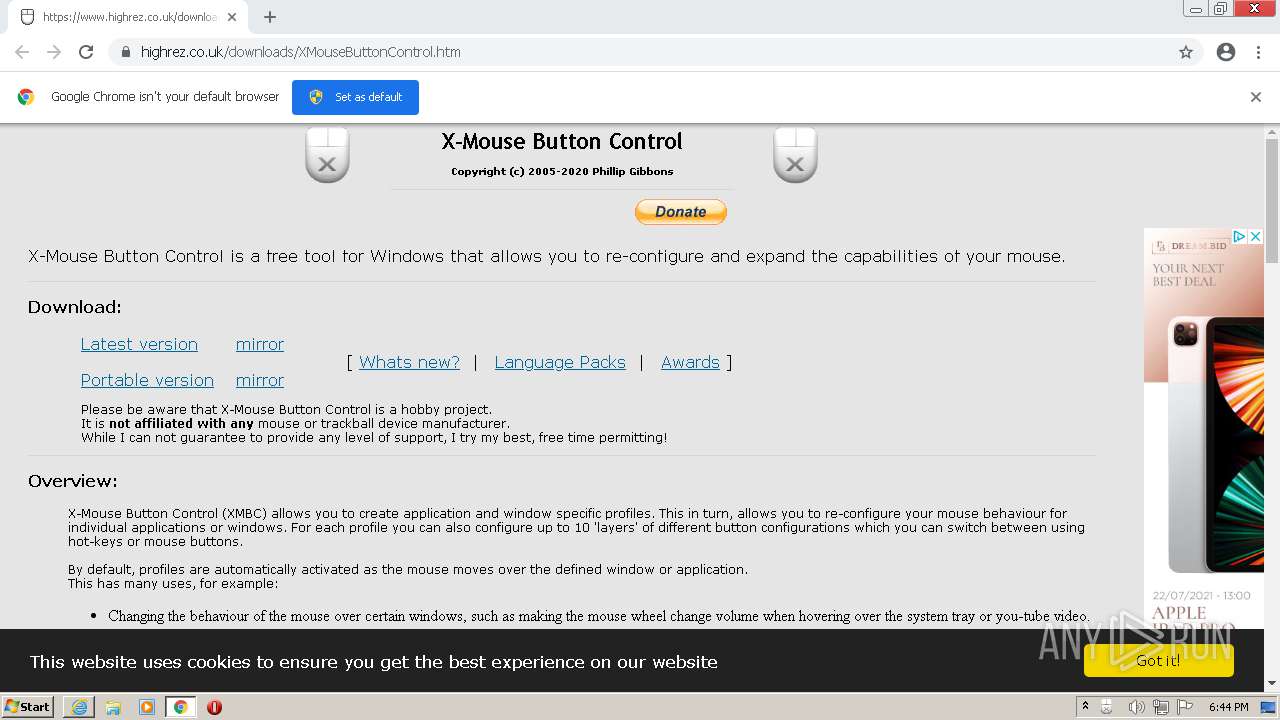
Task: Open Chrome three-dot menu
Action: tap(1258, 52)
